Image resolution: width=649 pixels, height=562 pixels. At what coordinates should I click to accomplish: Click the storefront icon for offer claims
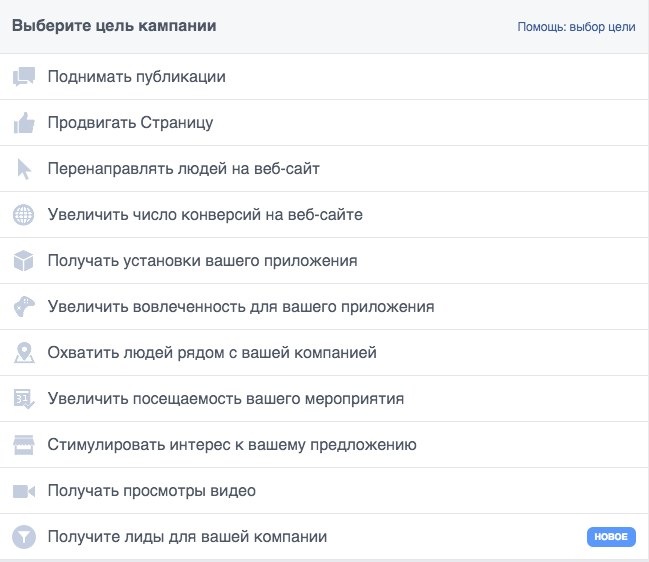point(24,444)
